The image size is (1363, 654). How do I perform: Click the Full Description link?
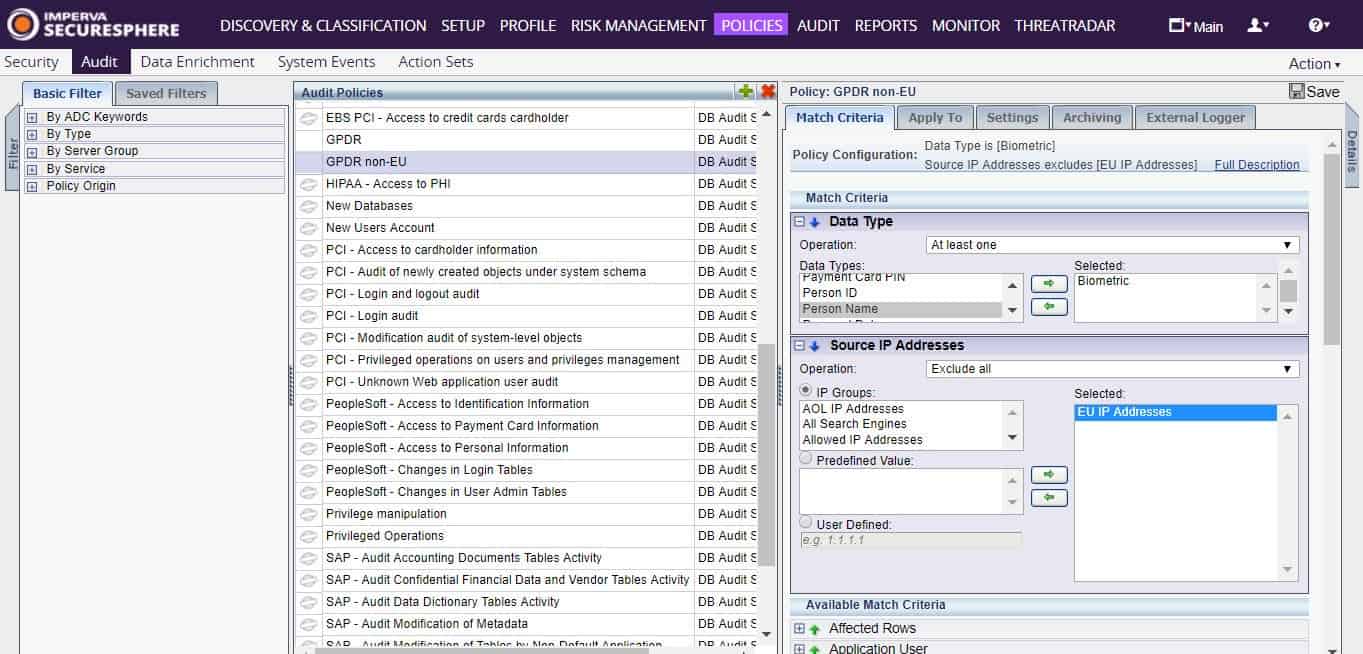tap(1257, 165)
